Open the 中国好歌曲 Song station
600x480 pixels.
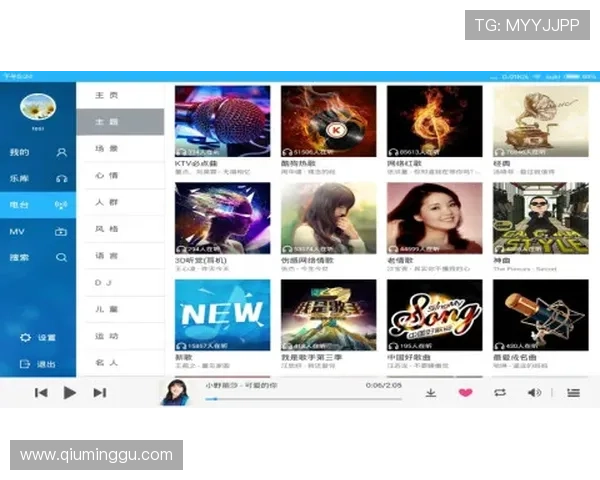pos(435,315)
